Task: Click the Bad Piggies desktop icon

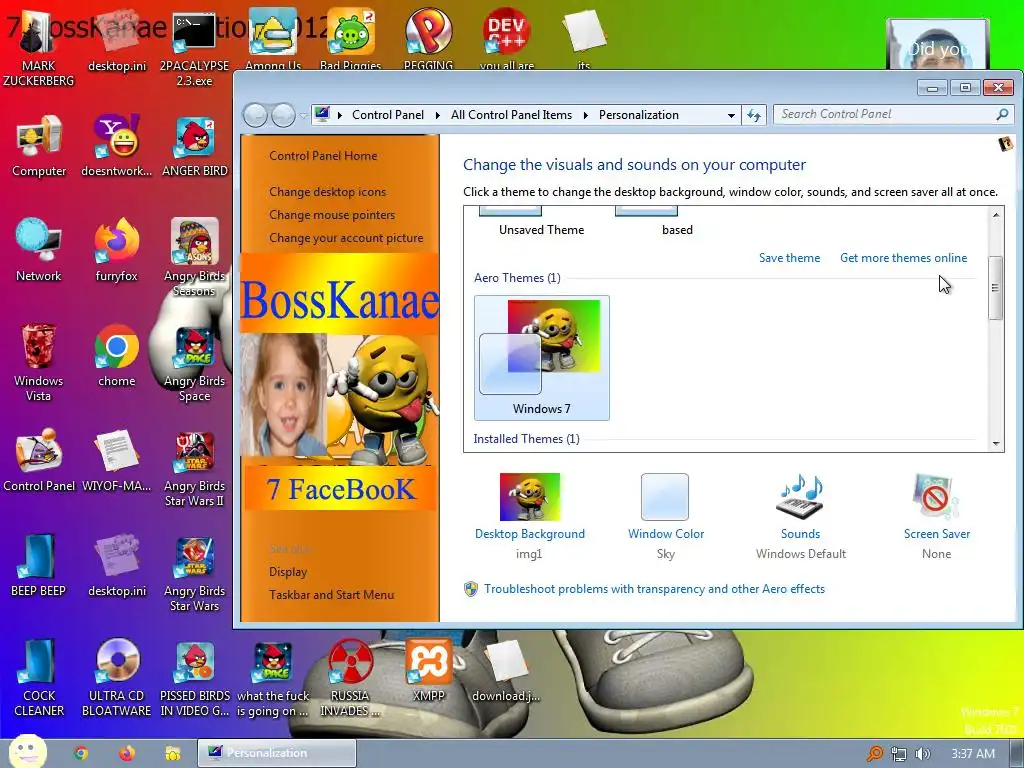Action: coord(351,38)
